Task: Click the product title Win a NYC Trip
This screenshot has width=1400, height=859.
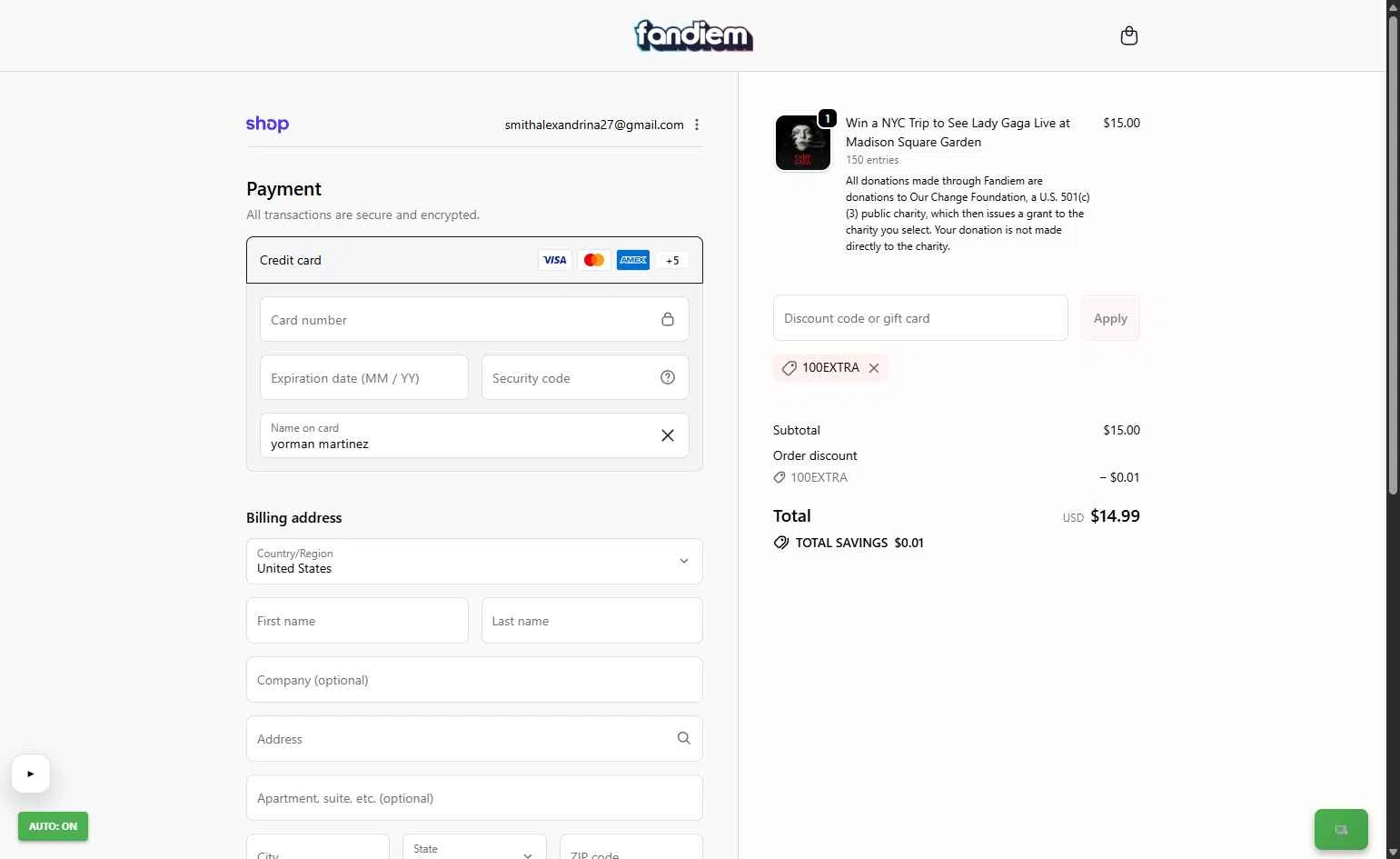Action: coord(958,132)
